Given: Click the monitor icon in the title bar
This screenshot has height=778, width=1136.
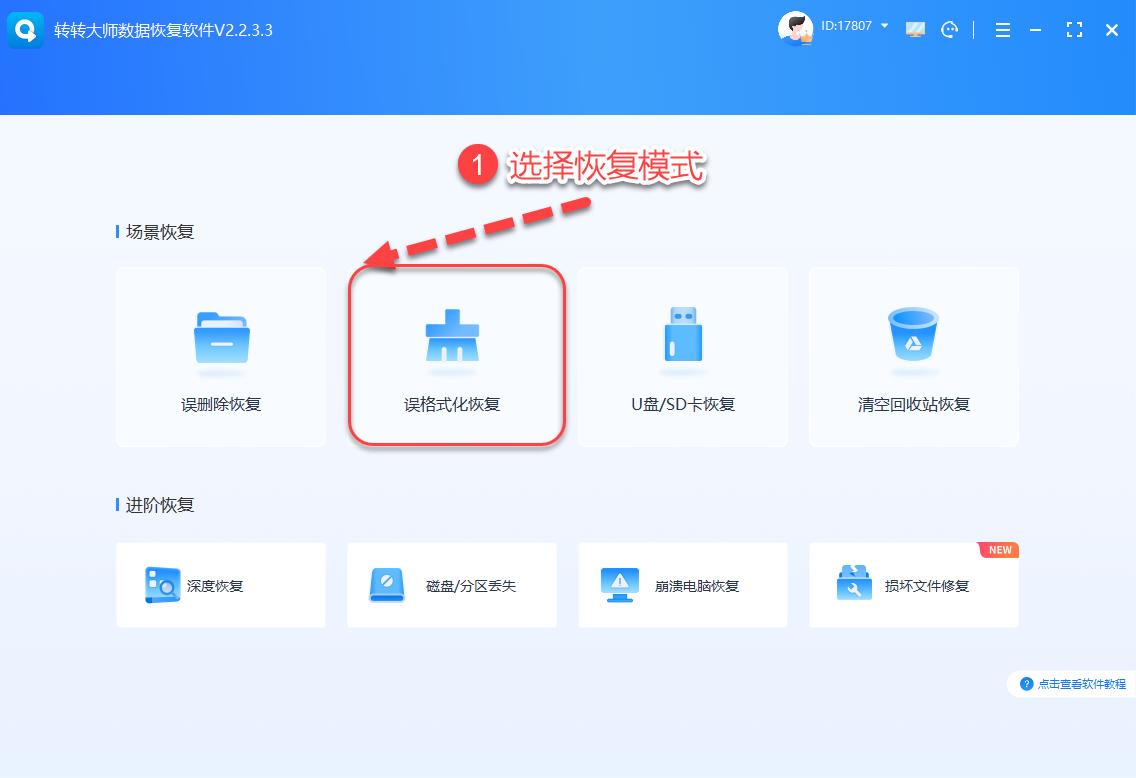Looking at the screenshot, I should pyautogui.click(x=915, y=30).
